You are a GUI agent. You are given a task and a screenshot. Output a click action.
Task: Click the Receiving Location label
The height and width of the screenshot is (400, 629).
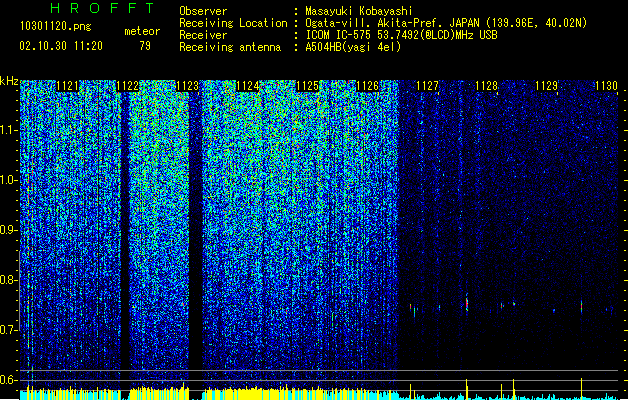233,23
